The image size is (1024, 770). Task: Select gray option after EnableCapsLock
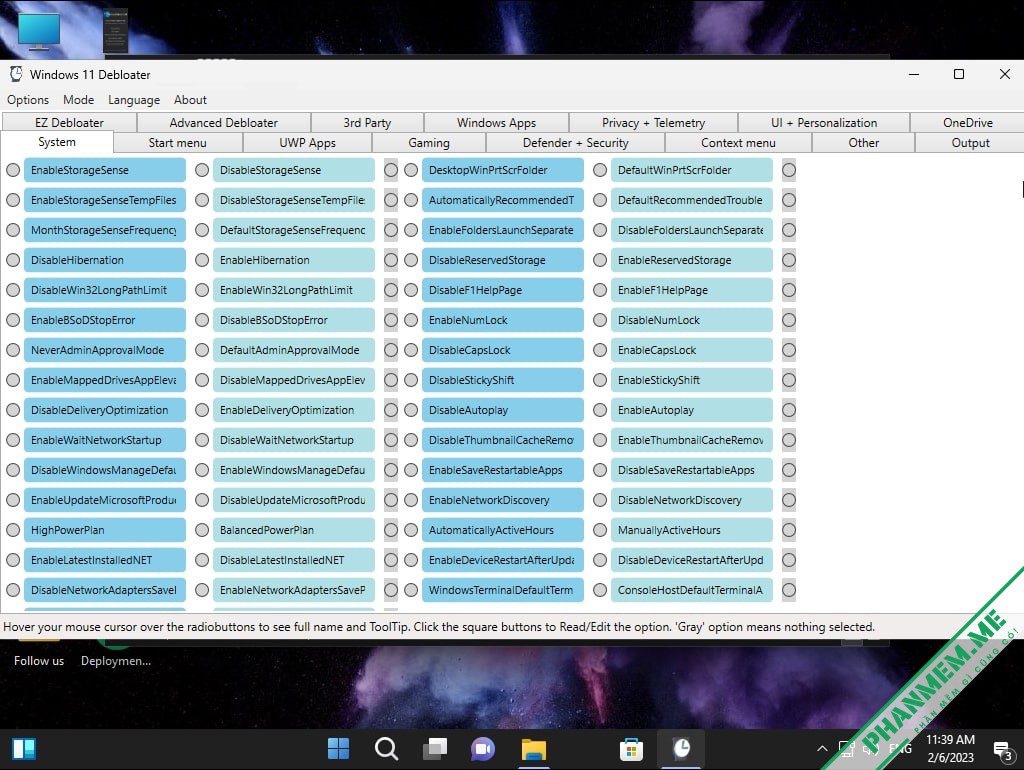coord(789,351)
